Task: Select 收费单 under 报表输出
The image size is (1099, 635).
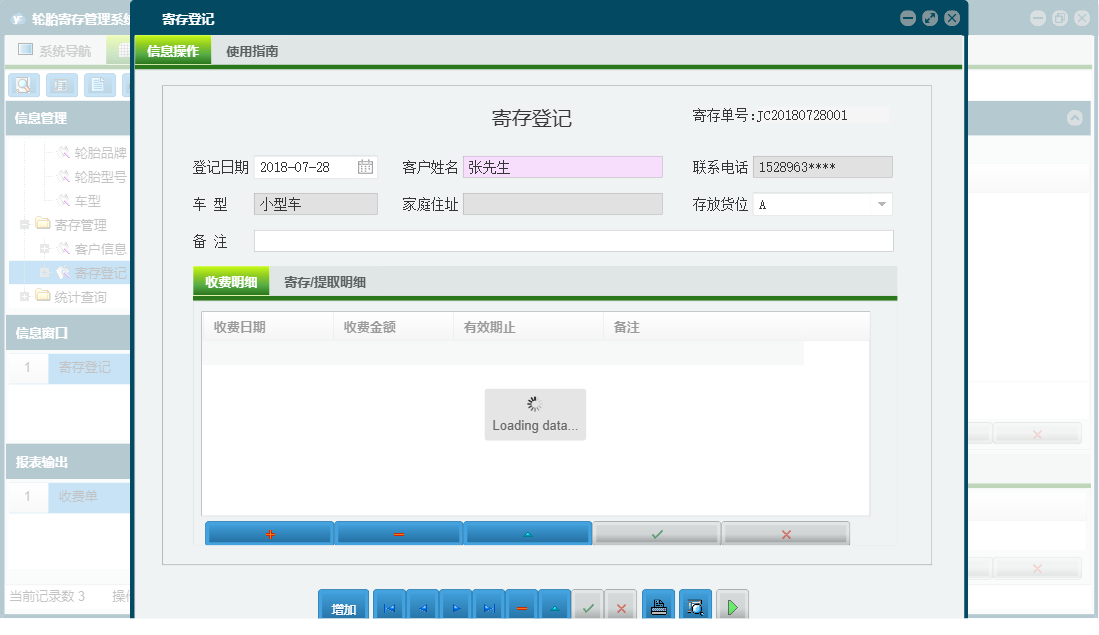Action: click(x=78, y=496)
